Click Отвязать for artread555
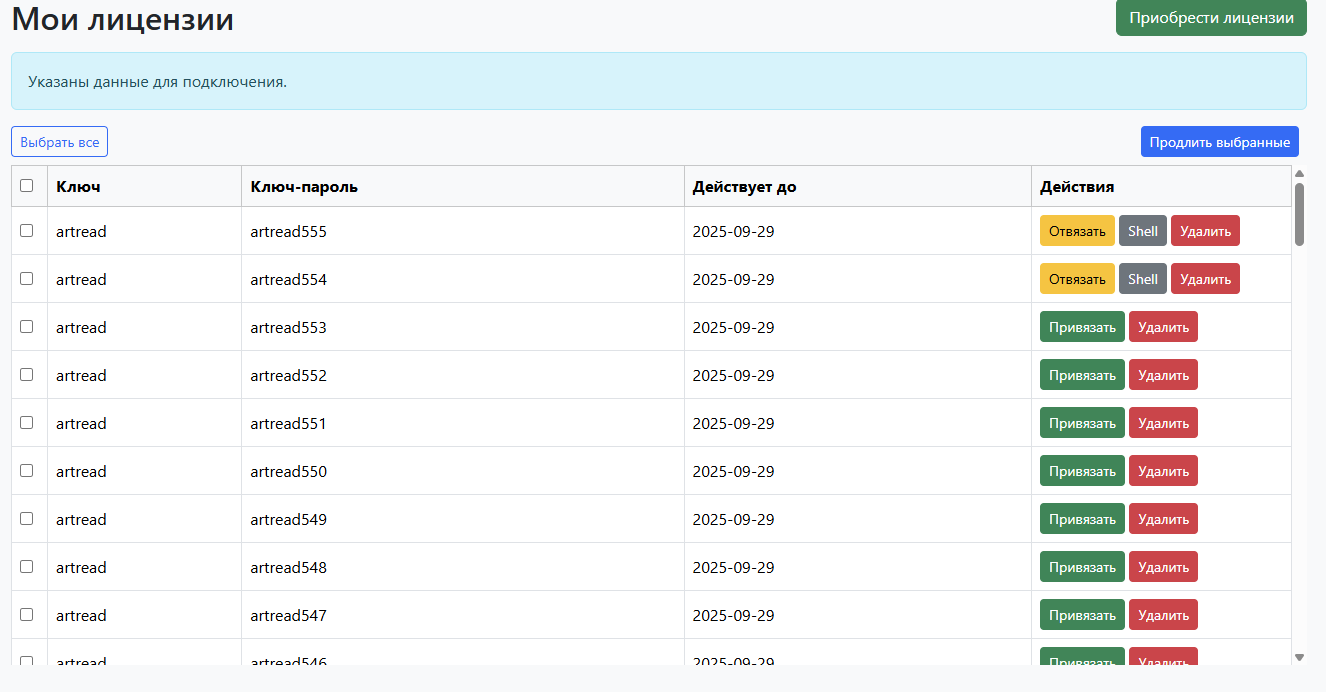The width and height of the screenshot is (1326, 692). [1077, 231]
